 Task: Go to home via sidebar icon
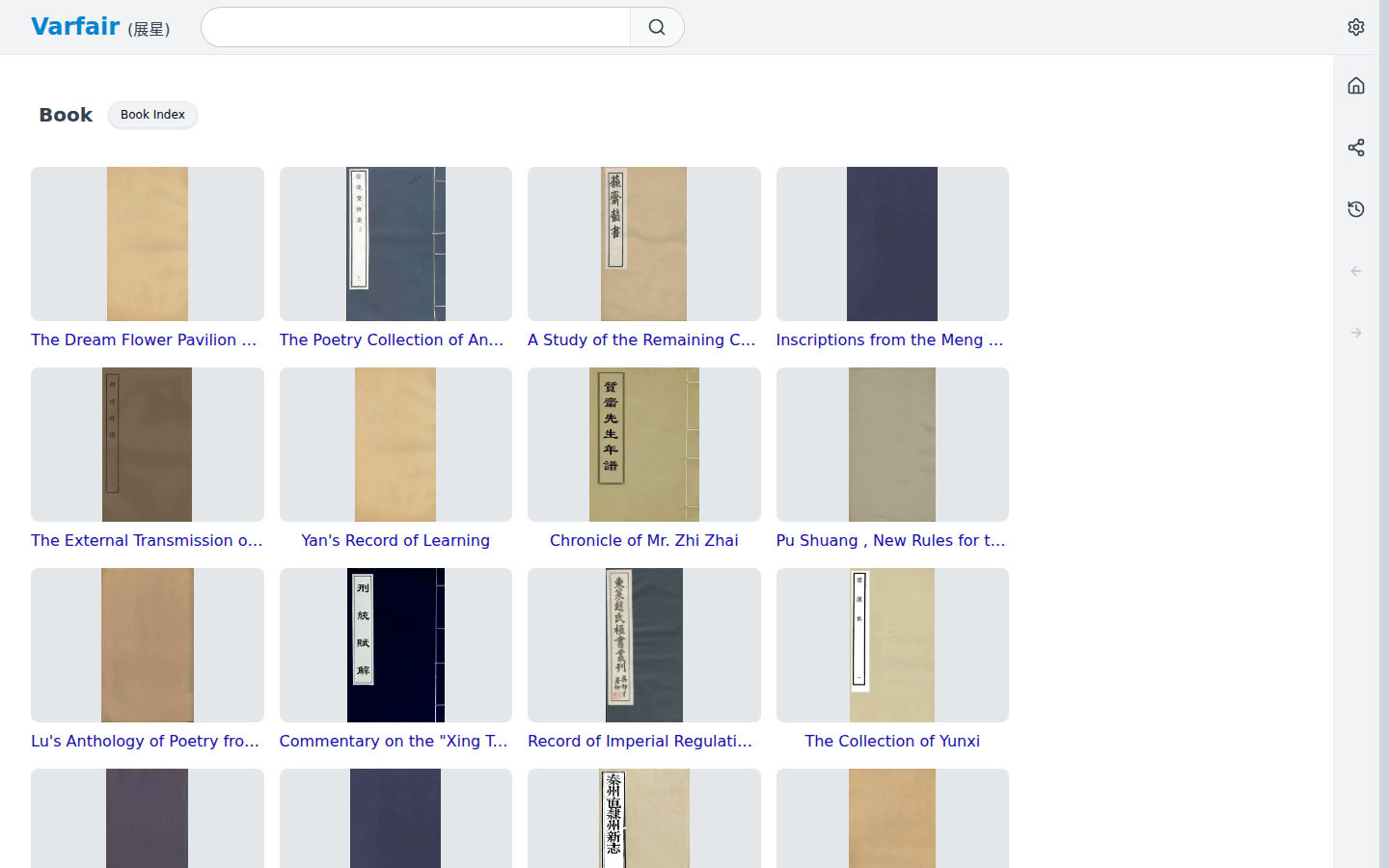click(1356, 86)
